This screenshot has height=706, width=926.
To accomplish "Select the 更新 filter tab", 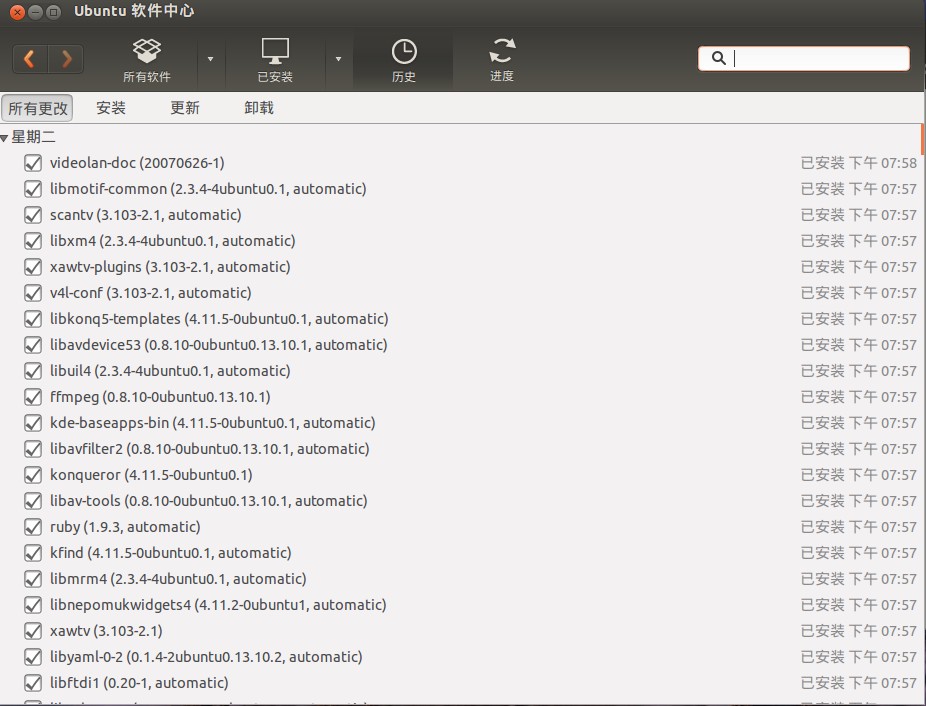I will tap(185, 108).
